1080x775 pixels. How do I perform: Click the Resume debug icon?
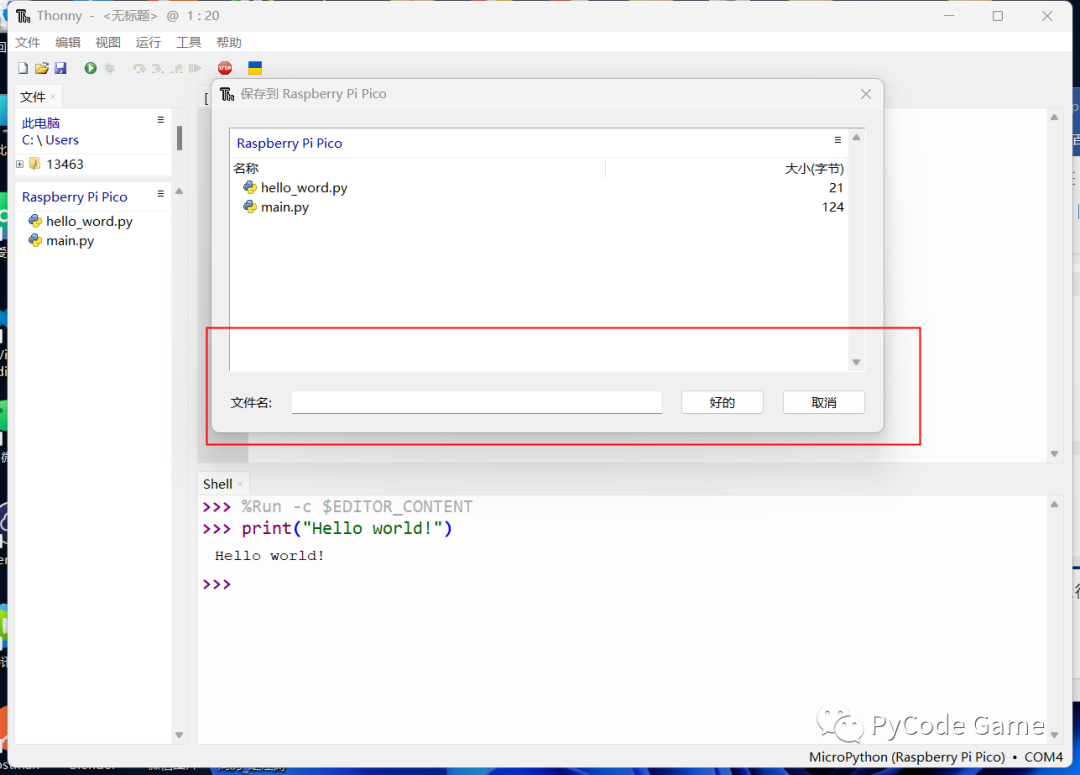(x=195, y=68)
